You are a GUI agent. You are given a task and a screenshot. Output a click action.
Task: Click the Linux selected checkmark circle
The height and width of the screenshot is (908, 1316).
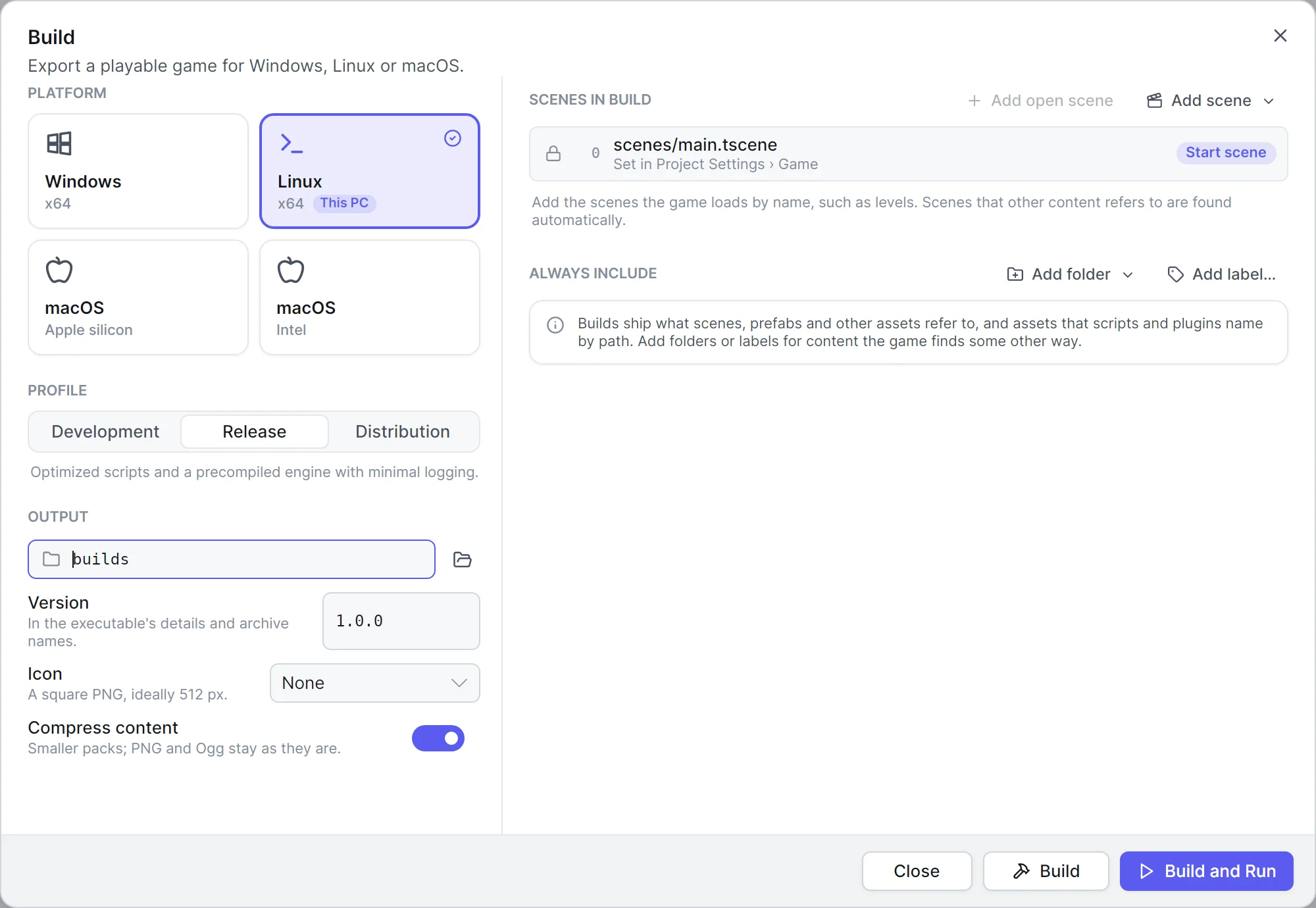[453, 138]
